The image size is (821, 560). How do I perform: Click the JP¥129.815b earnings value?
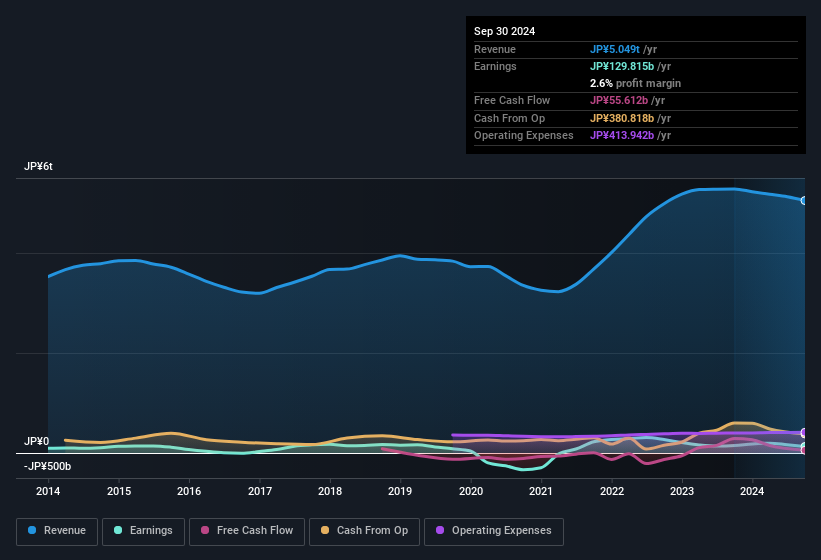(622, 66)
